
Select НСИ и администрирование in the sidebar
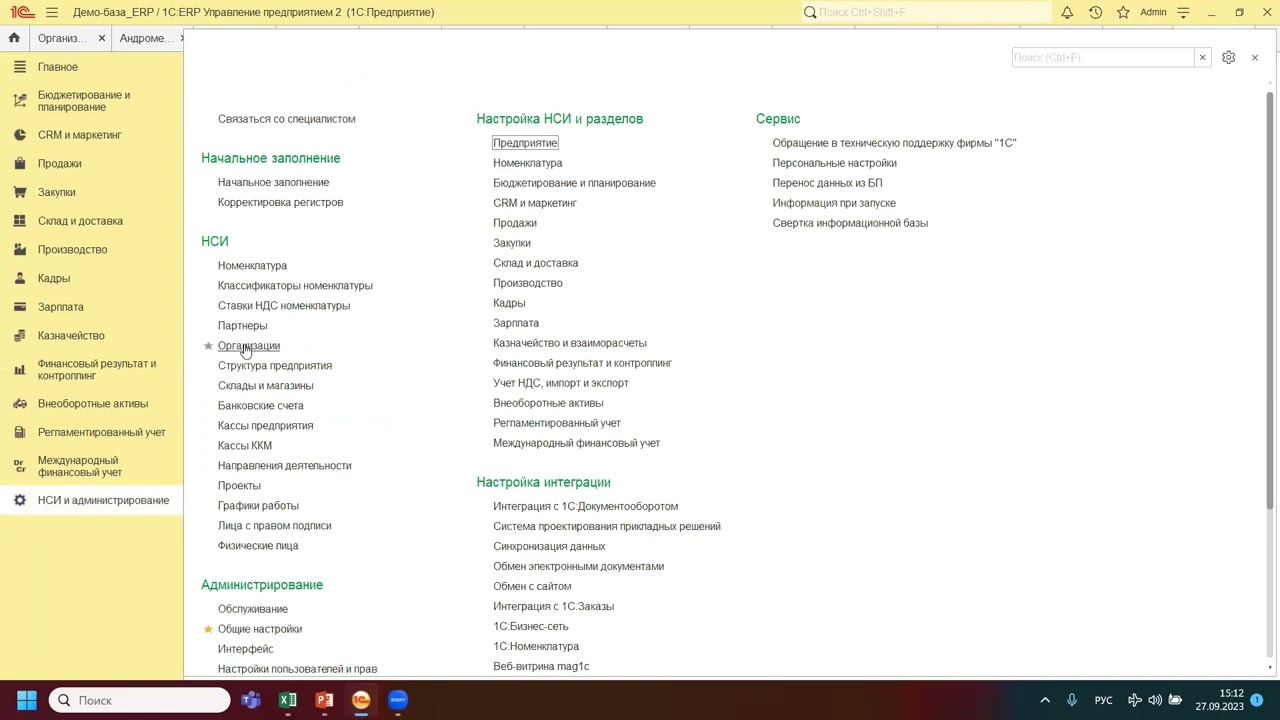(103, 500)
